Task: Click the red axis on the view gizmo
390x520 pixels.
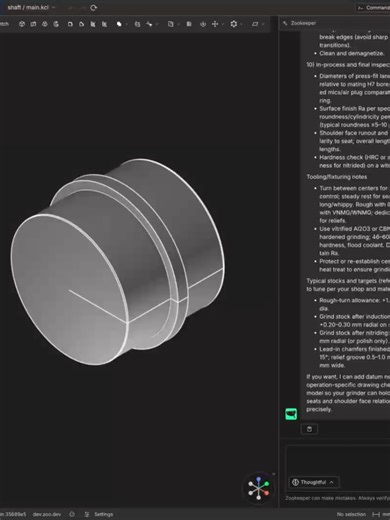Action: coord(266,493)
